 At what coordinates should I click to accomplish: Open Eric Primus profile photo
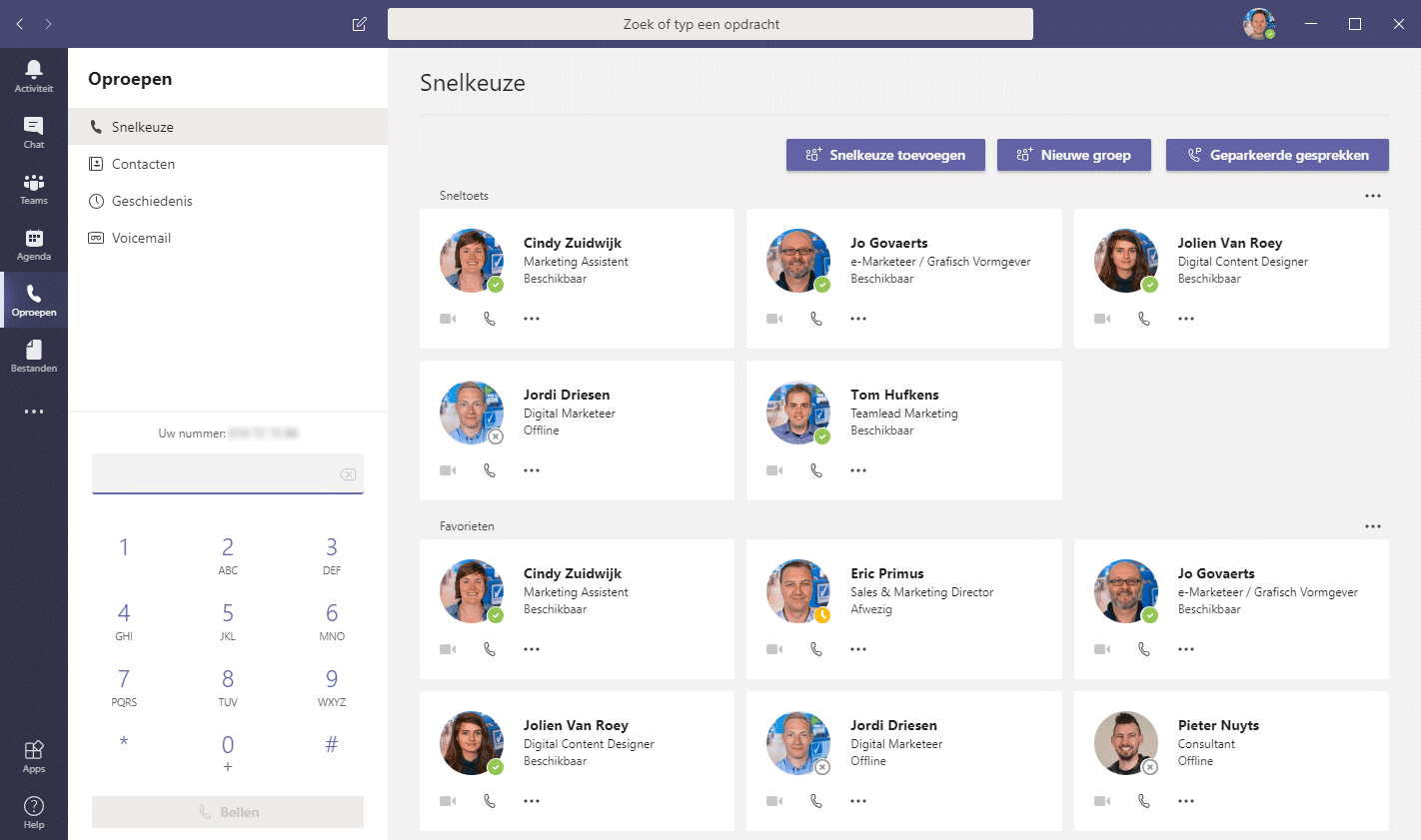798,591
